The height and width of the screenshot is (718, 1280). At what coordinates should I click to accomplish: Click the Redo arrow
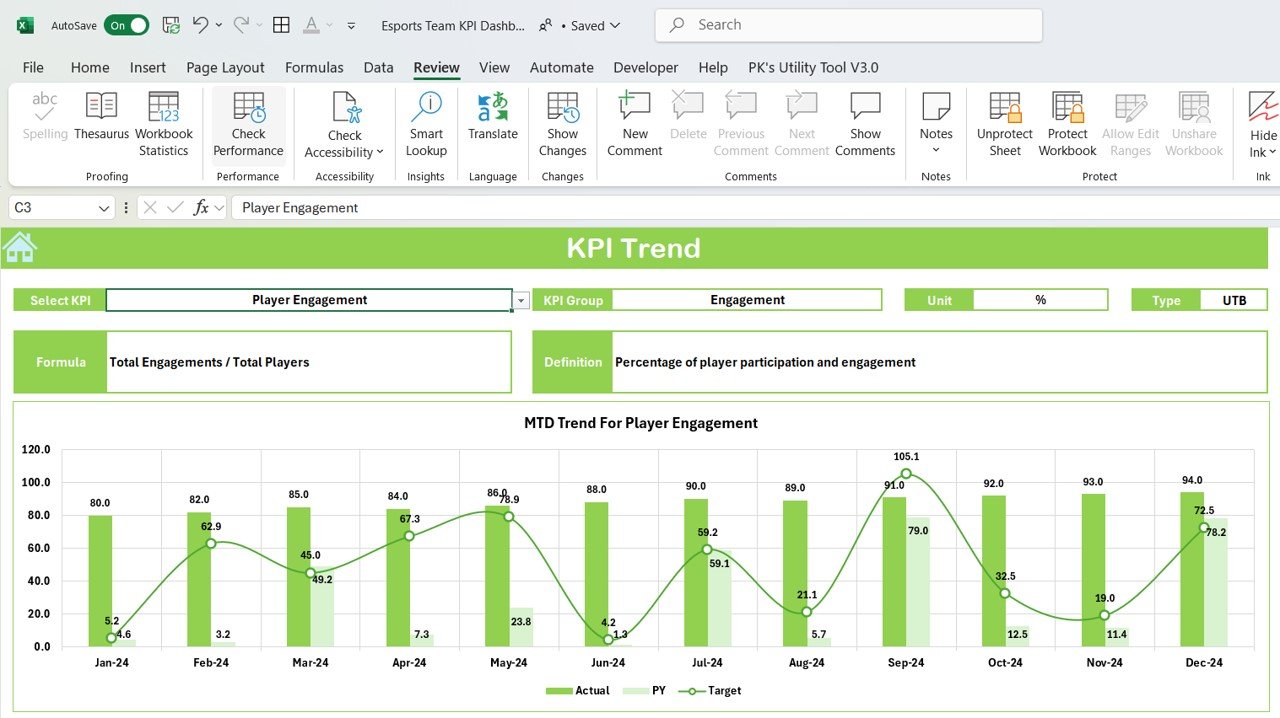tap(241, 25)
